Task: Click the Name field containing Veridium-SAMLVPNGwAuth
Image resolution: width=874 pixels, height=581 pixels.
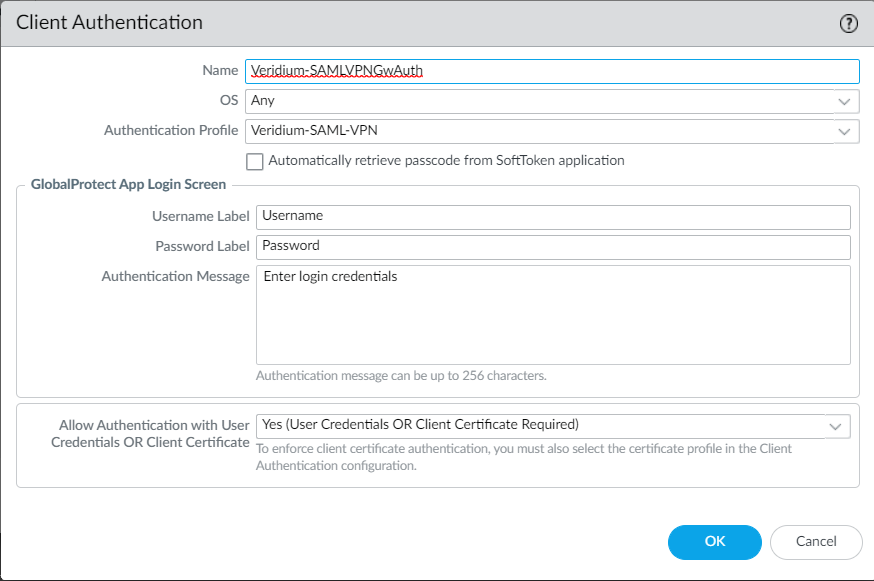Action: [551, 71]
